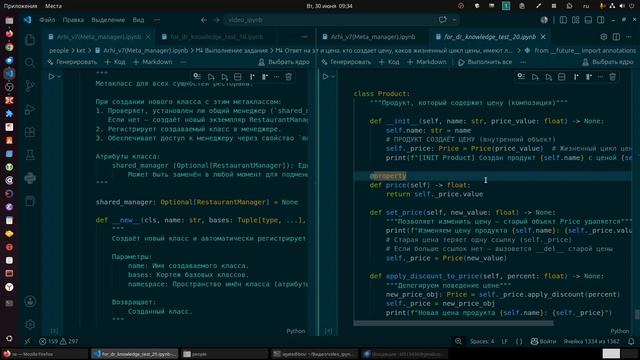
Task: Open notebook settings gear in right editor group
Action: point(604,37)
